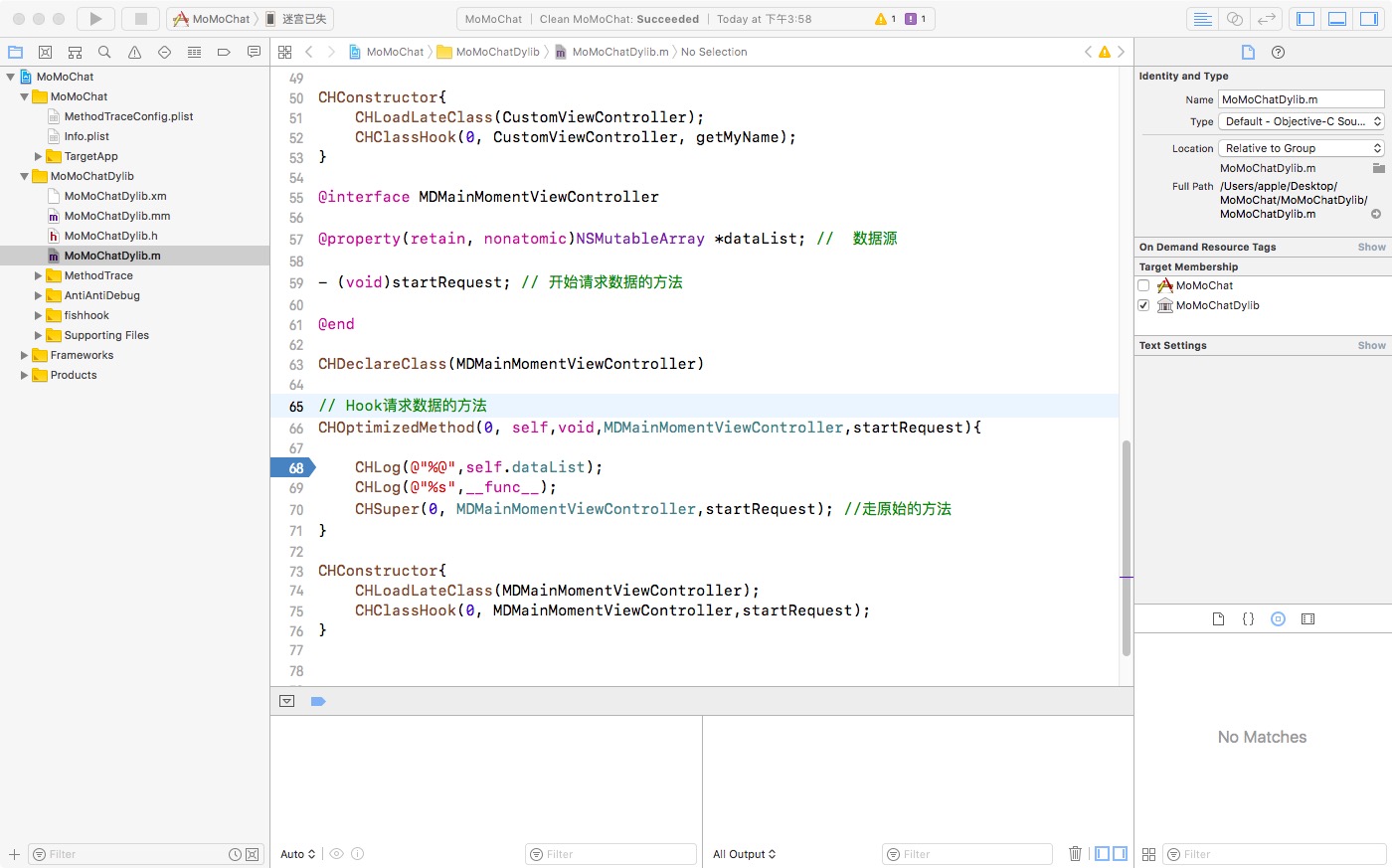Toggle breakpoint on line 68
Image resolution: width=1392 pixels, height=868 pixels.
(x=292, y=467)
